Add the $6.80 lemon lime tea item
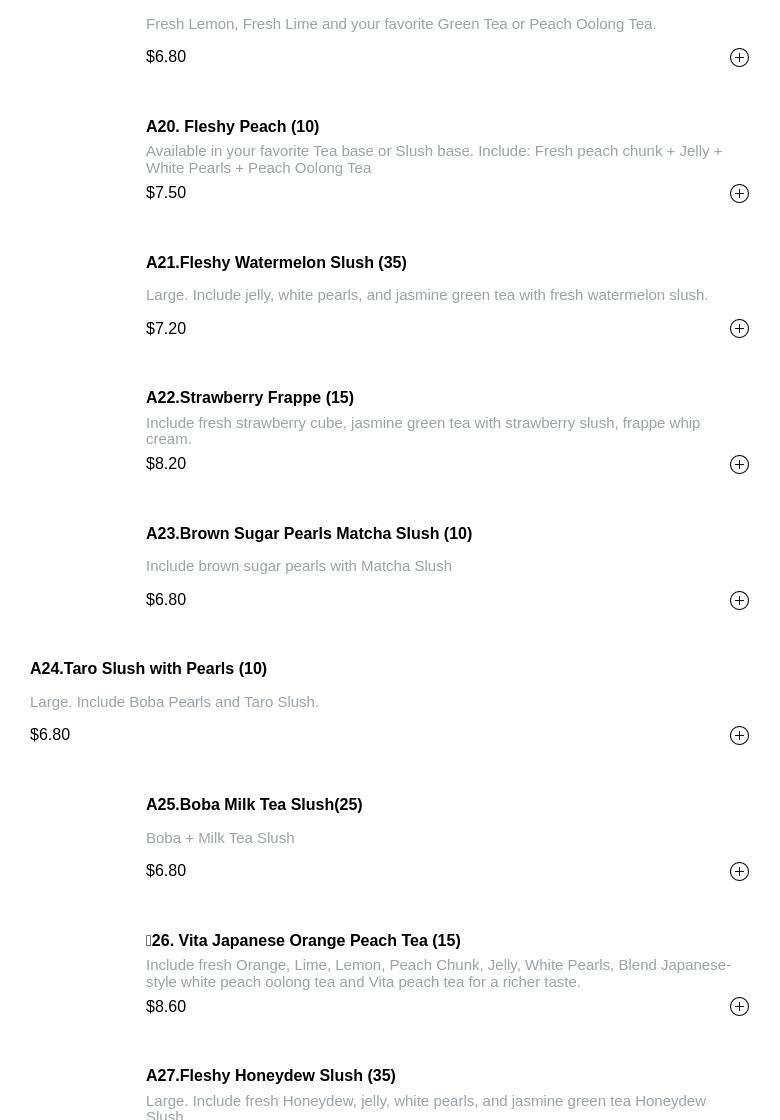This screenshot has height=1120, width=780. click(x=739, y=58)
